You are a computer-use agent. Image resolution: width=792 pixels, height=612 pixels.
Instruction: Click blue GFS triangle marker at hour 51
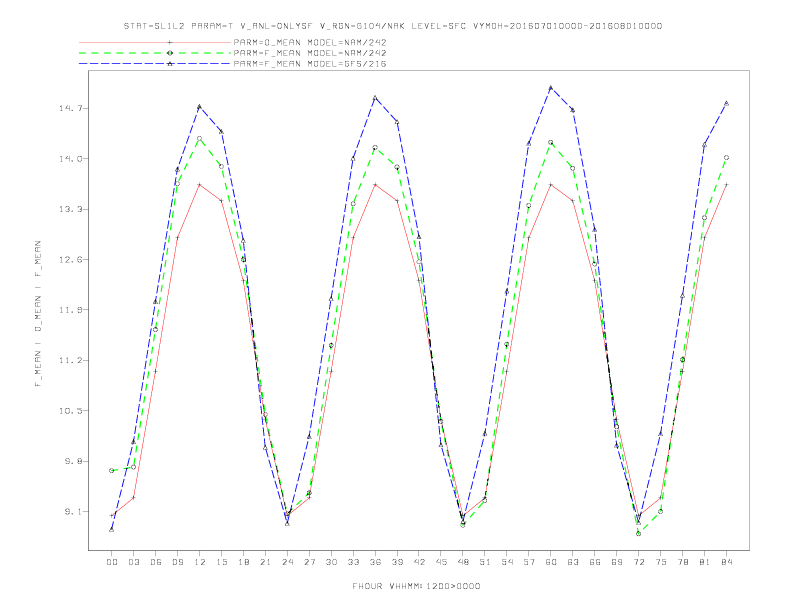[484, 433]
